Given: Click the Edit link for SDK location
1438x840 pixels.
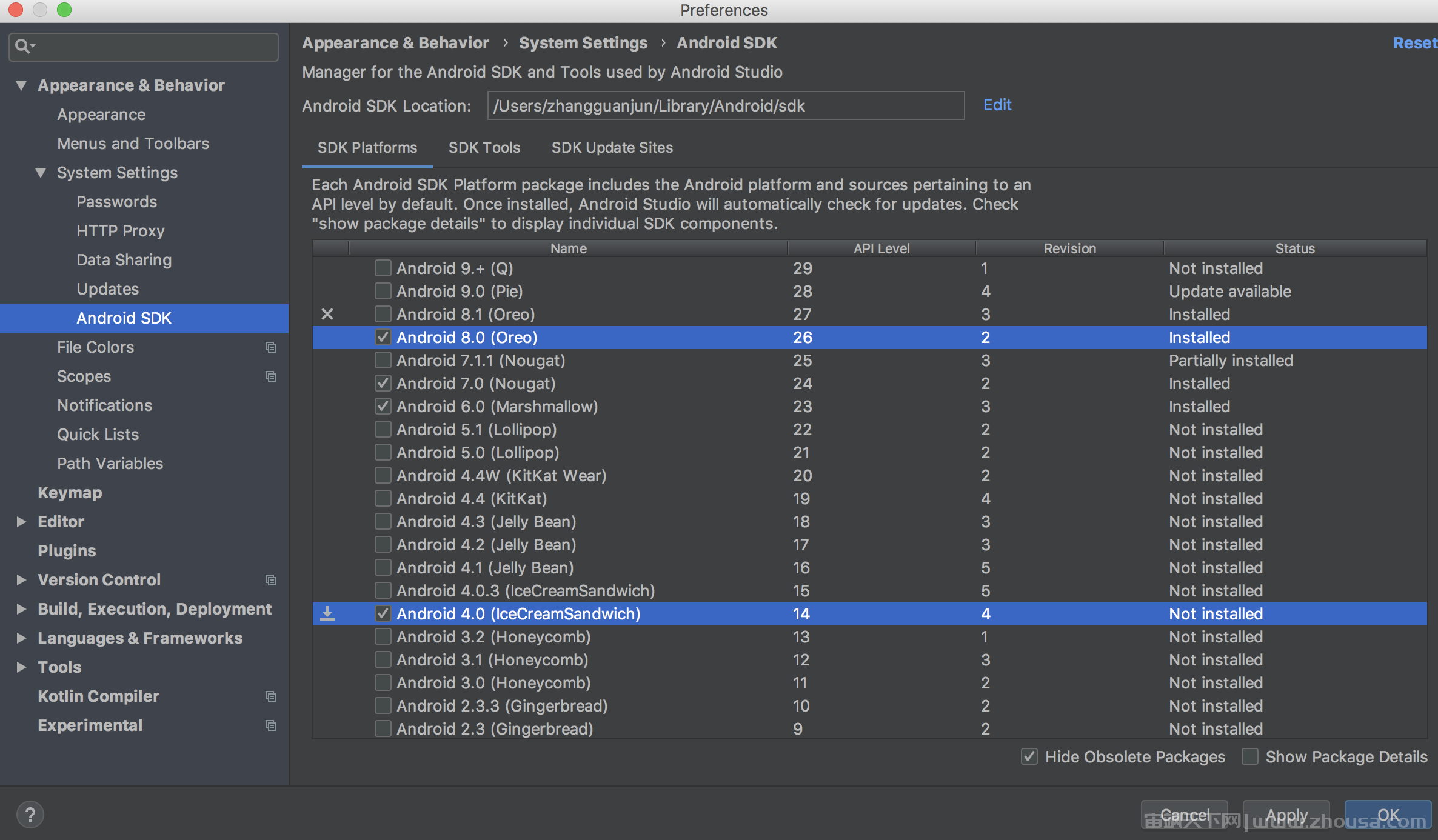Looking at the screenshot, I should pos(997,105).
